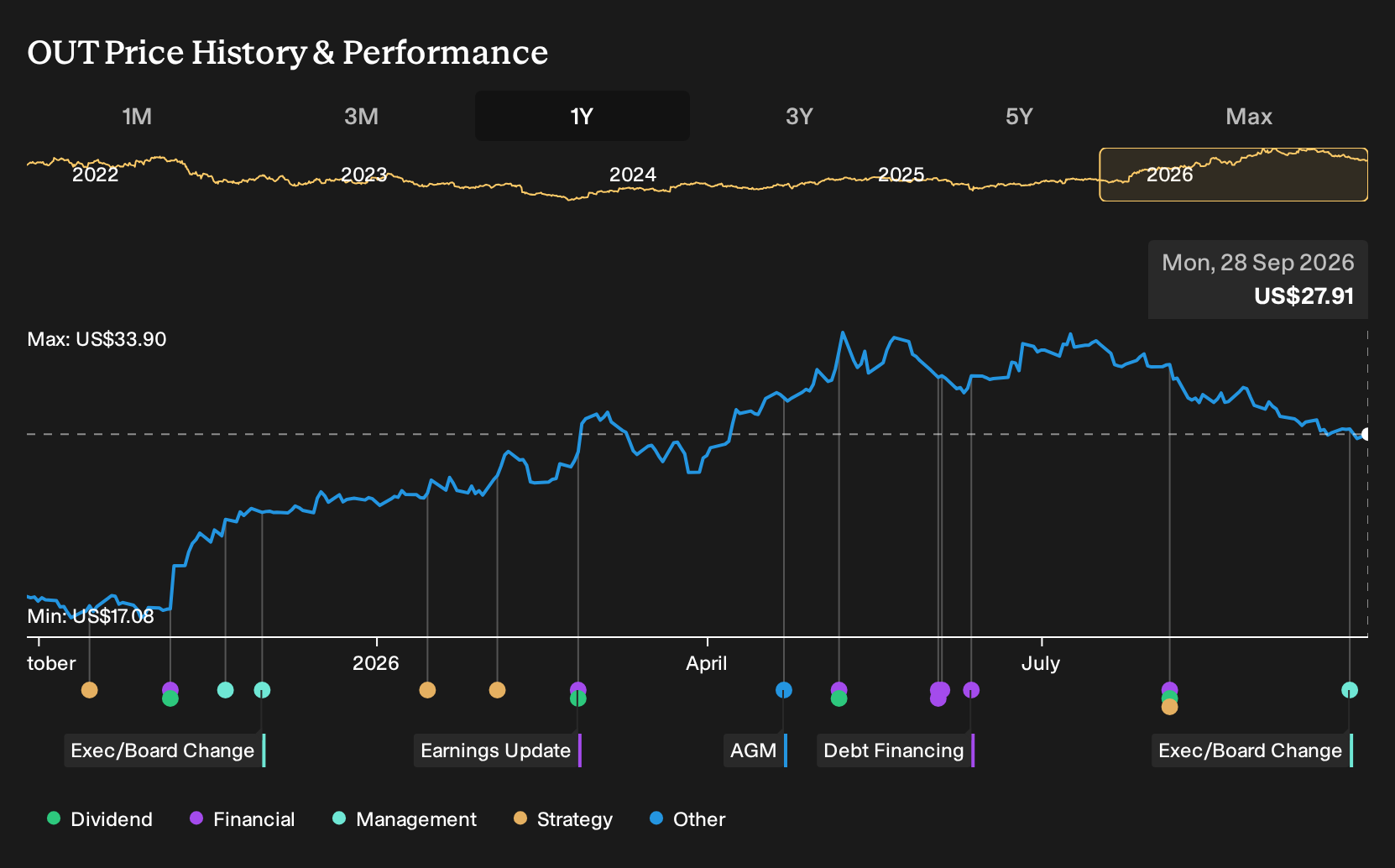Click the green Dividend marker in early November
The height and width of the screenshot is (868, 1395).
coord(170,698)
